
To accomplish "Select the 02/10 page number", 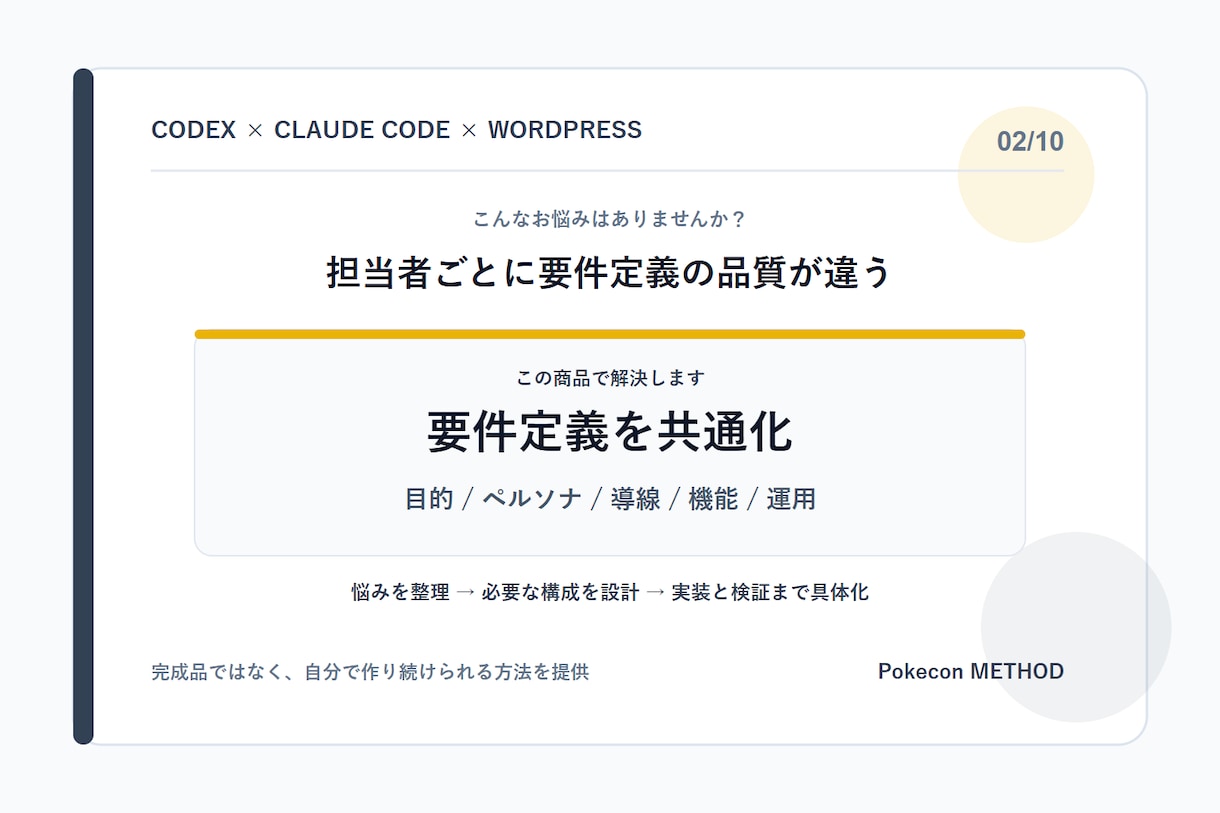I will coord(1030,142).
